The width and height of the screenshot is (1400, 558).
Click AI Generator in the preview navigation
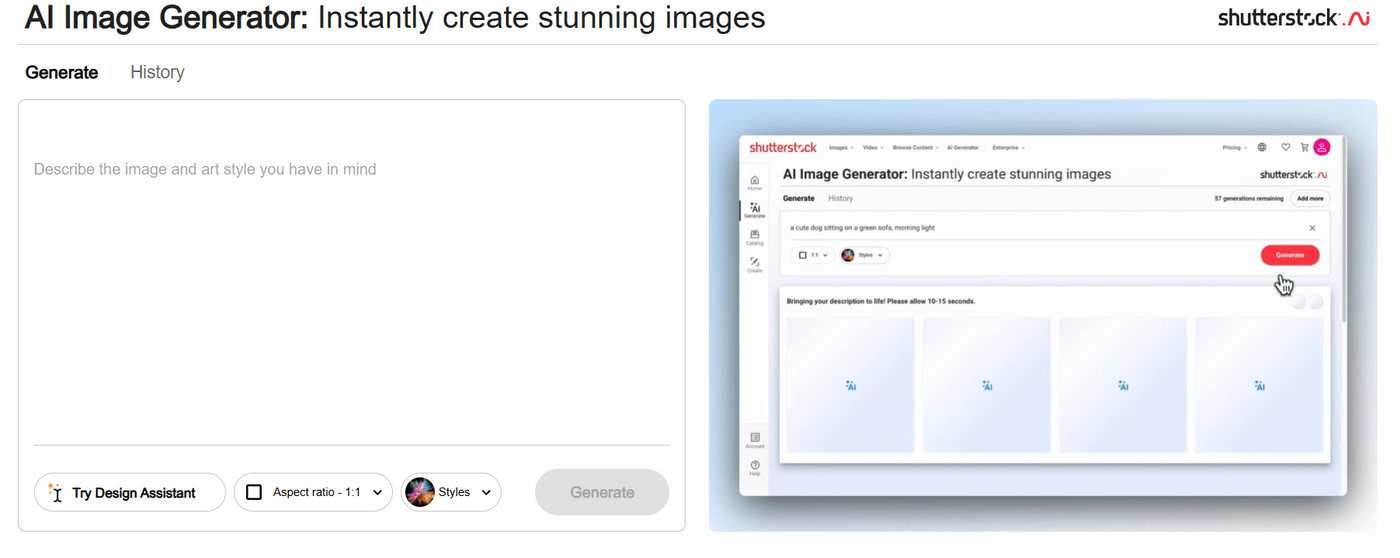click(965, 147)
